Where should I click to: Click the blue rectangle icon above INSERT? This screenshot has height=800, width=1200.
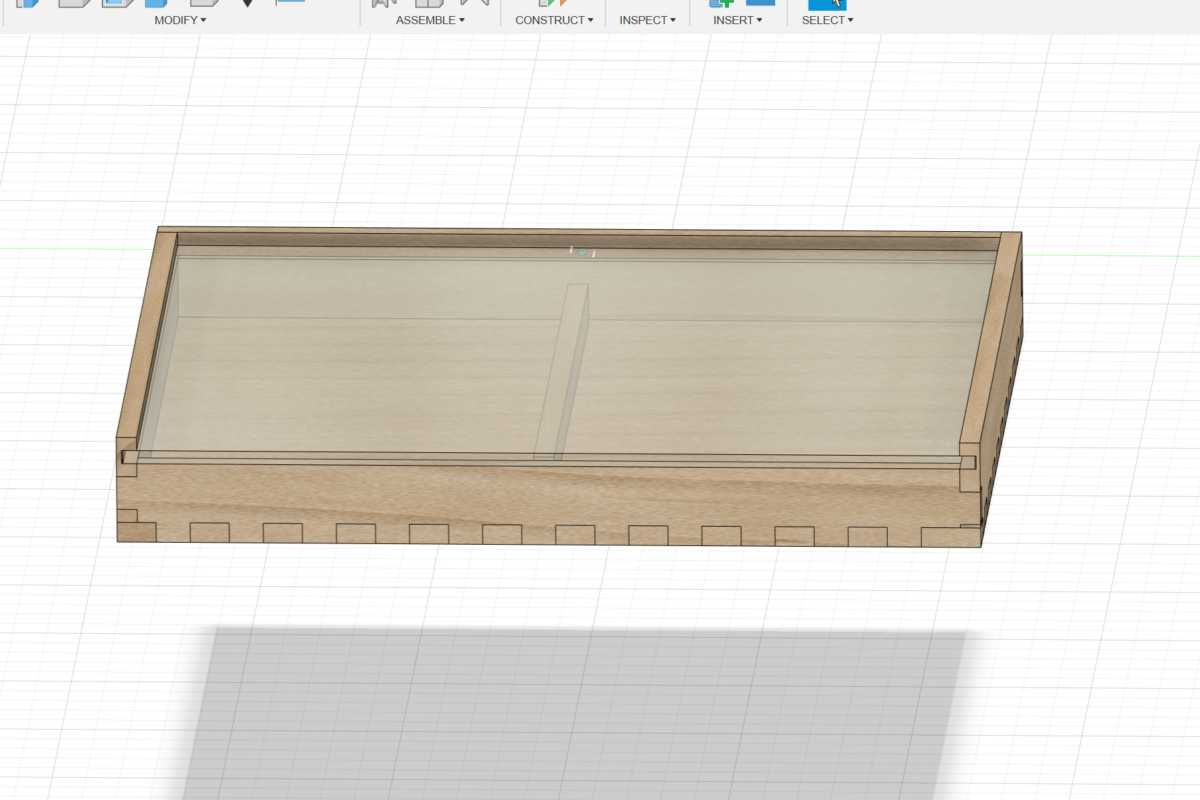point(760,3)
